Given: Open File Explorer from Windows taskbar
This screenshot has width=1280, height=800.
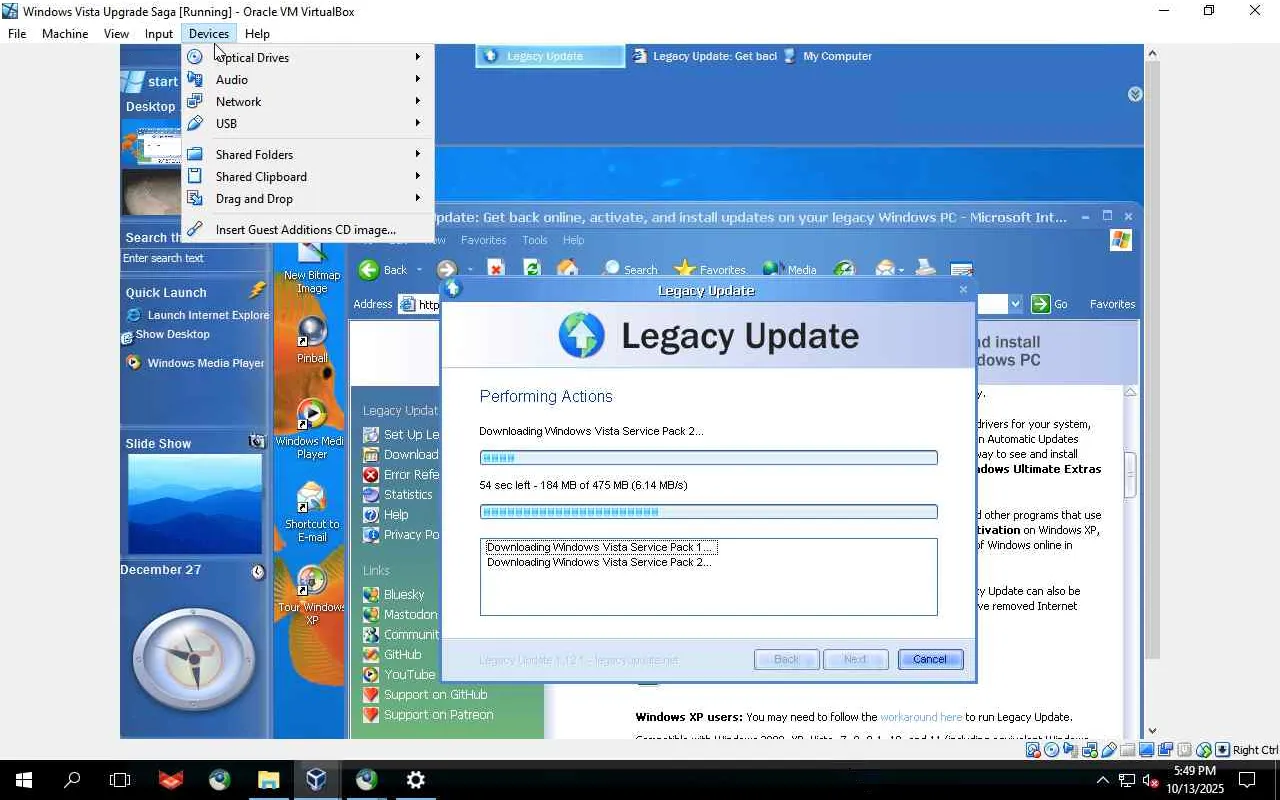Looking at the screenshot, I should [x=268, y=780].
